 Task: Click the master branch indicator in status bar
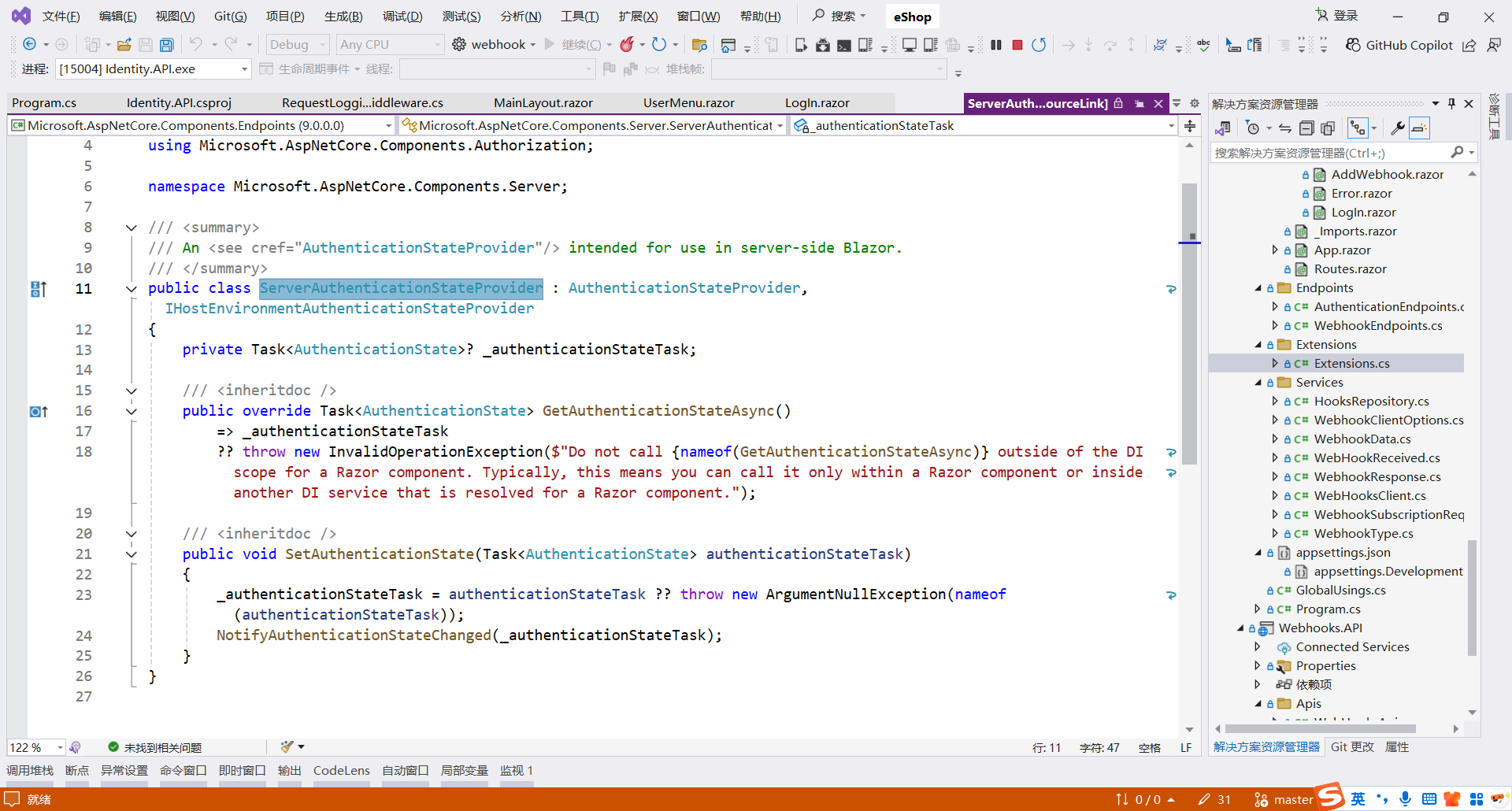pos(1284,799)
